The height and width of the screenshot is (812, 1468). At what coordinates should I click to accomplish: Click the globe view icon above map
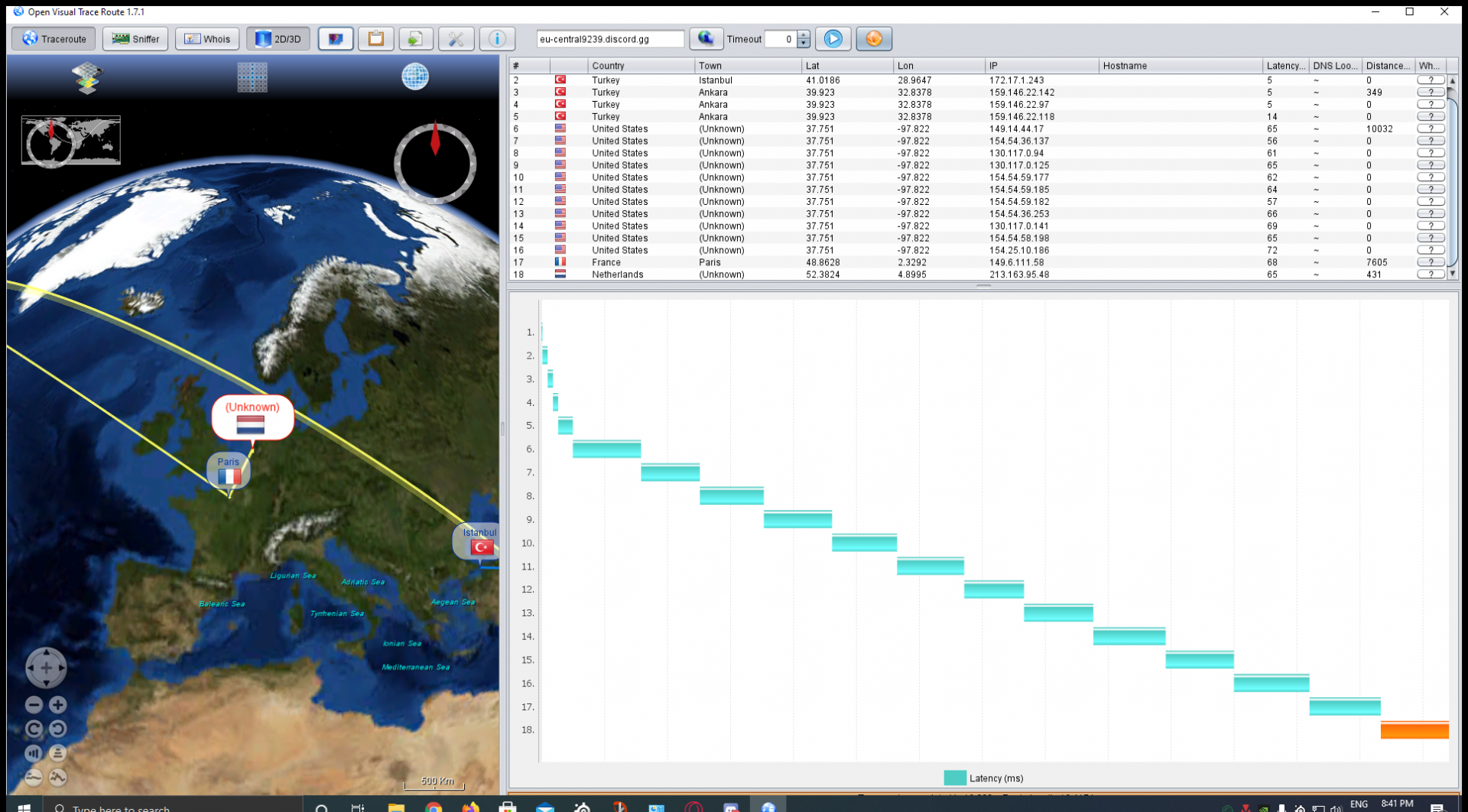point(415,76)
